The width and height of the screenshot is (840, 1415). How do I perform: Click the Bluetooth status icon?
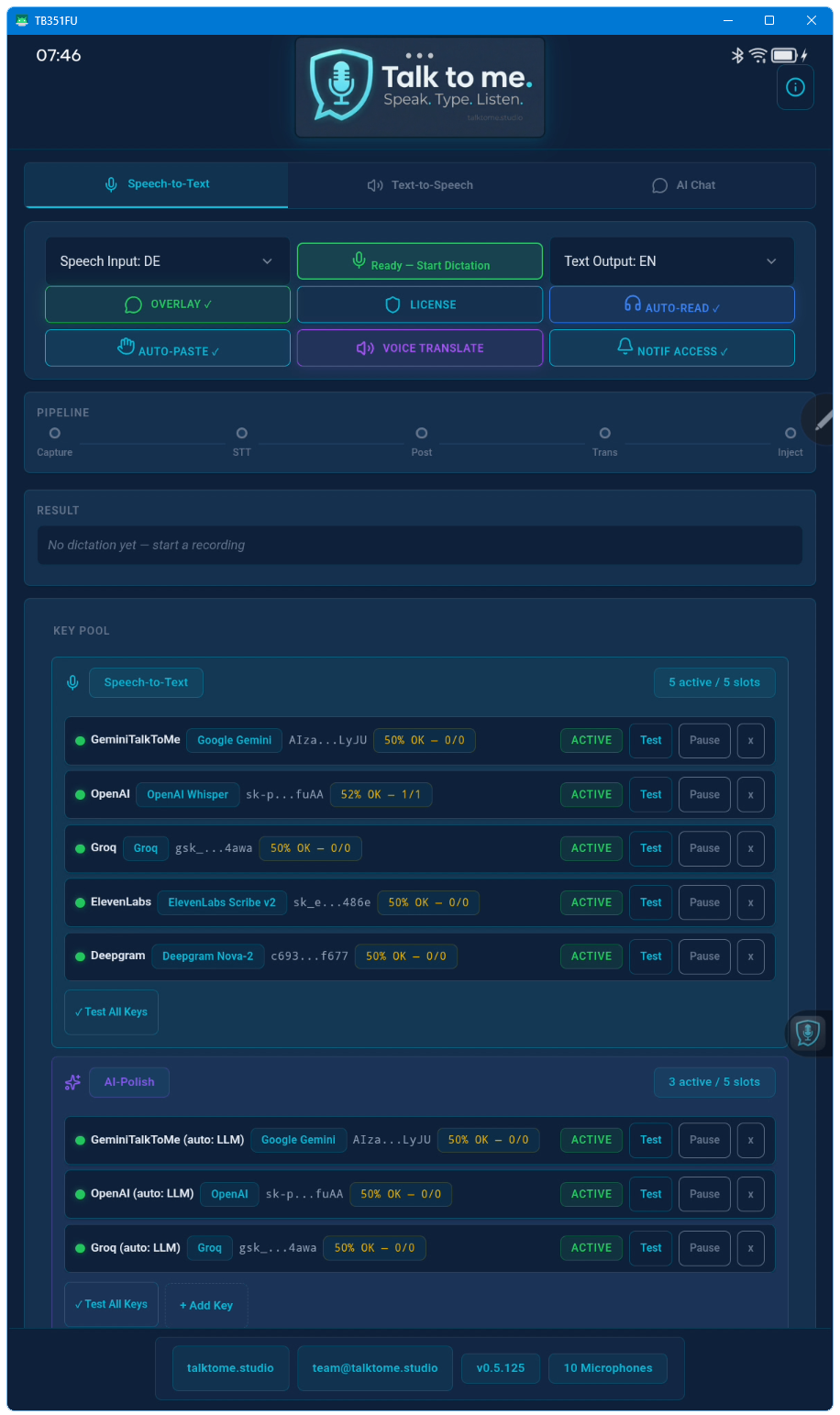pos(737,56)
